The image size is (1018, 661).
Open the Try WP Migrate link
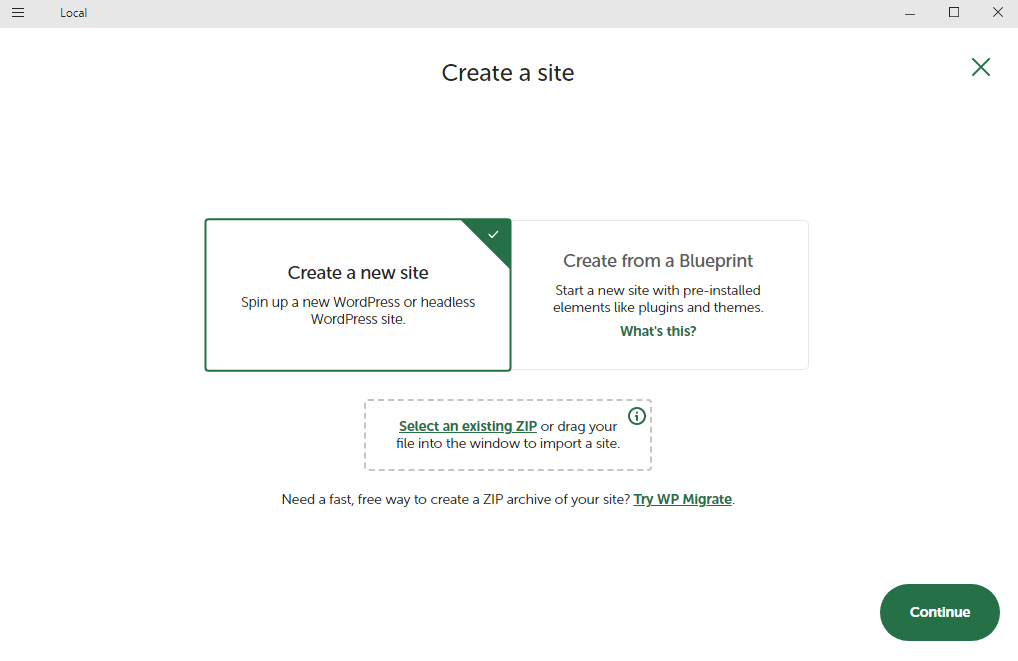(x=682, y=499)
